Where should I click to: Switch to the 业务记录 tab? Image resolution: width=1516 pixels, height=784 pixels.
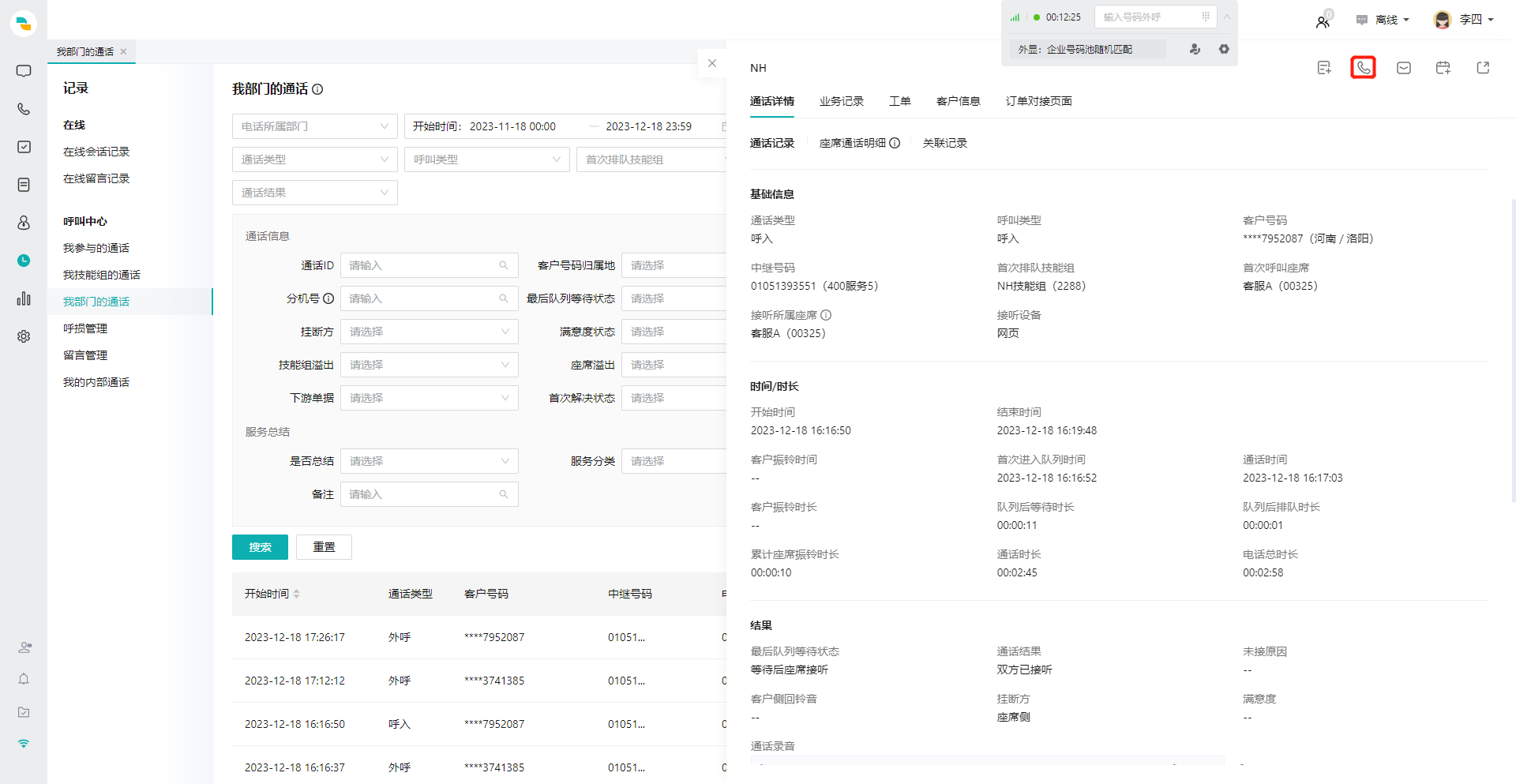click(x=842, y=101)
